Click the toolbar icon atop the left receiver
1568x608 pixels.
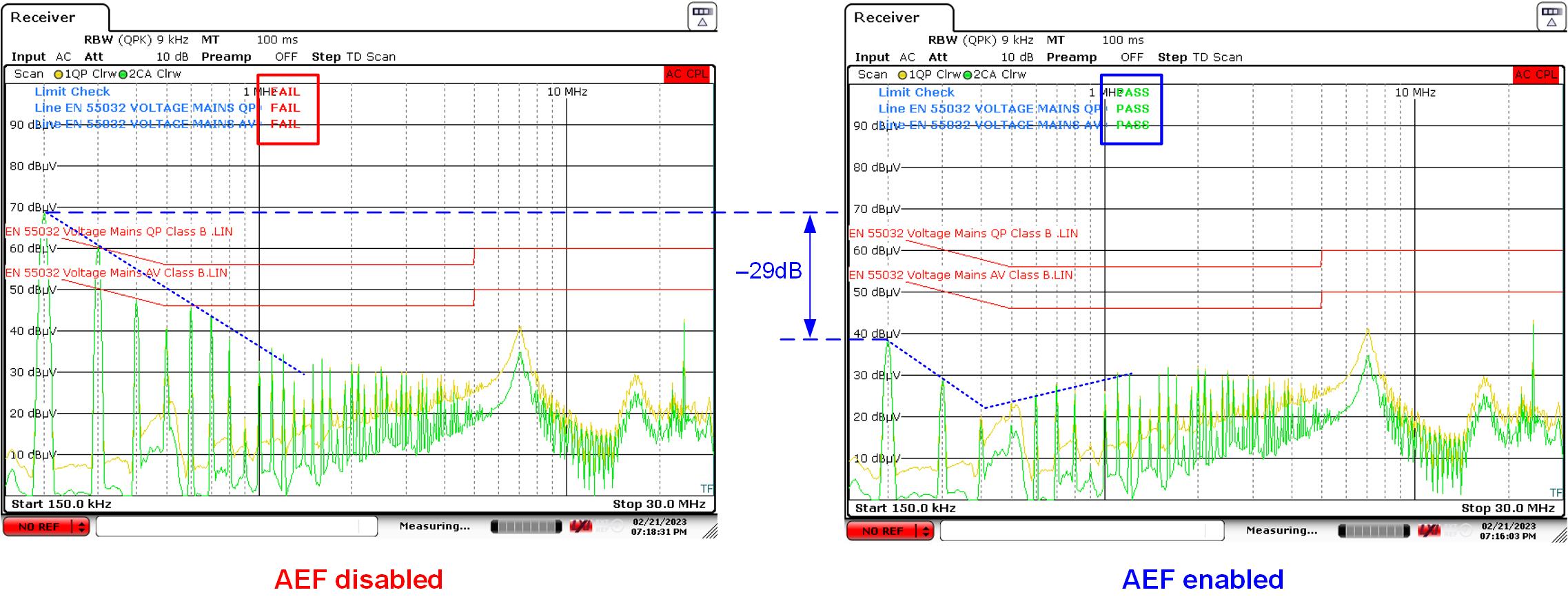pyautogui.click(x=702, y=17)
